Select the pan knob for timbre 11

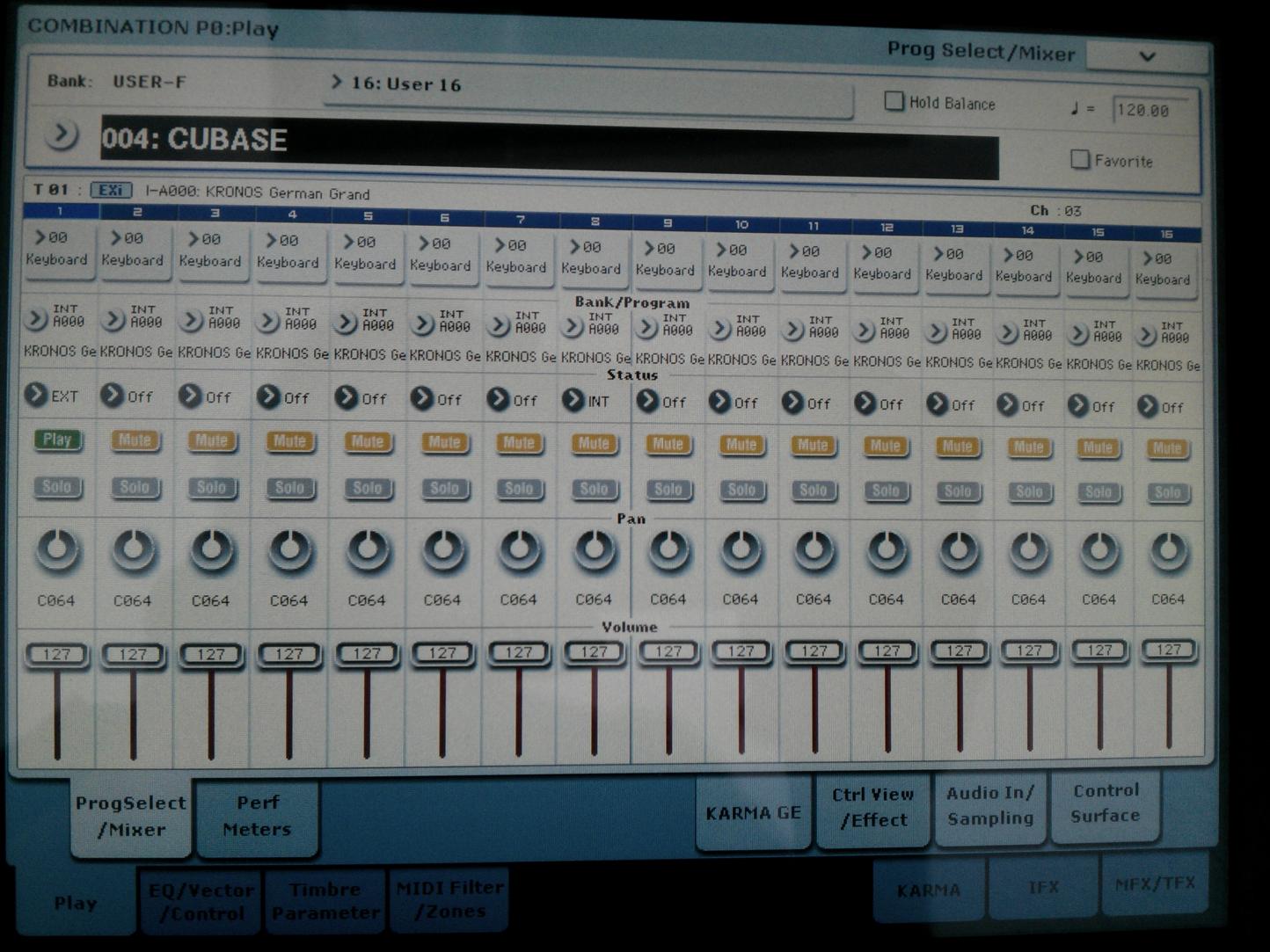815,551
